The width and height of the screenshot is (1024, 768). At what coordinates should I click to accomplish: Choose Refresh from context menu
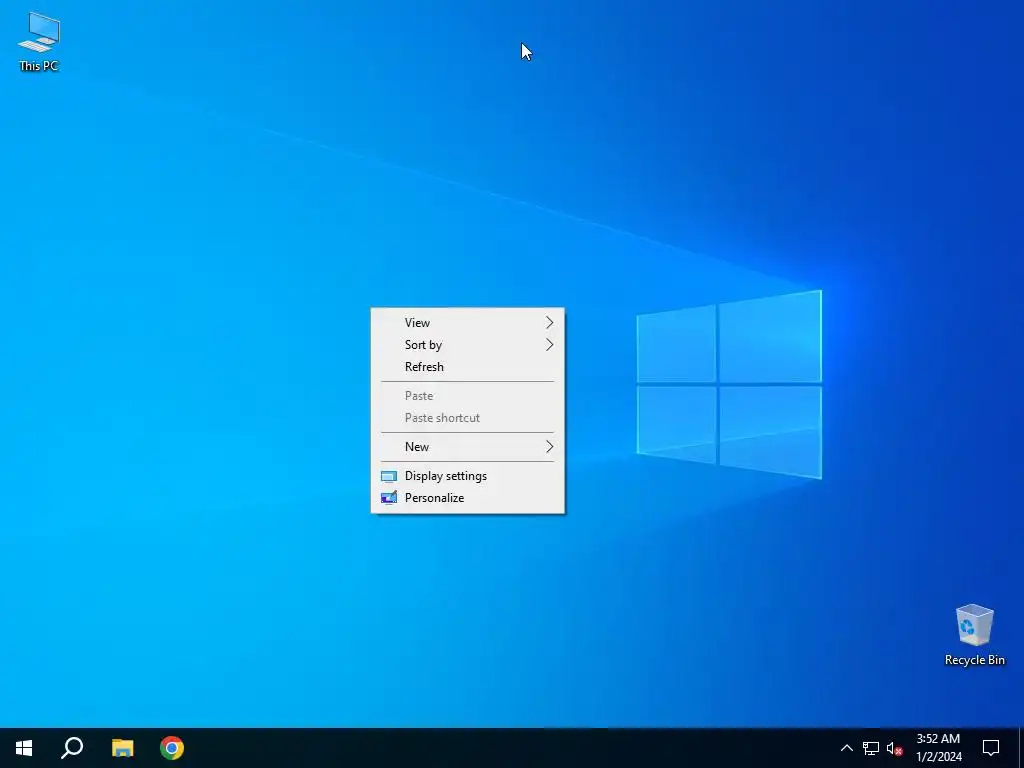468,367
